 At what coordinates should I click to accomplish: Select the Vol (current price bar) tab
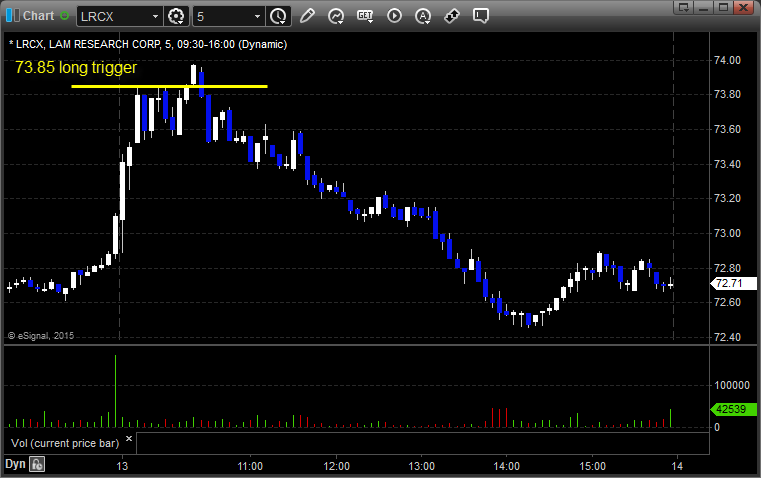[x=64, y=441]
